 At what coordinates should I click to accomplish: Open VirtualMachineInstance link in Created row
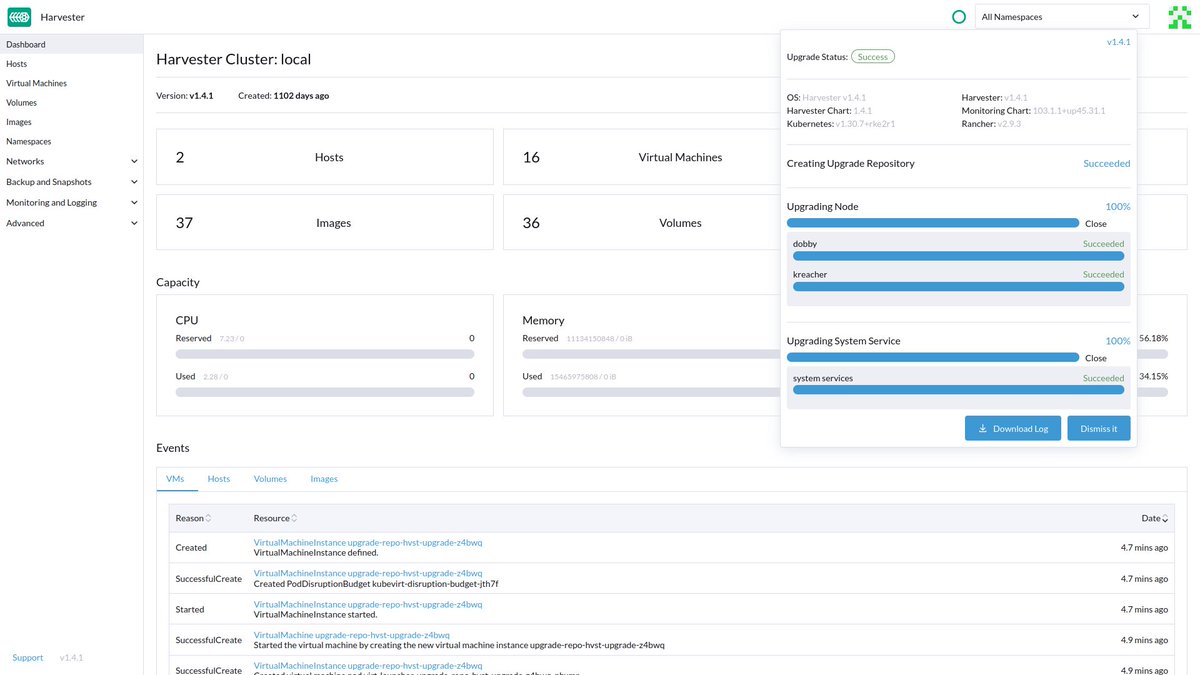coord(368,543)
